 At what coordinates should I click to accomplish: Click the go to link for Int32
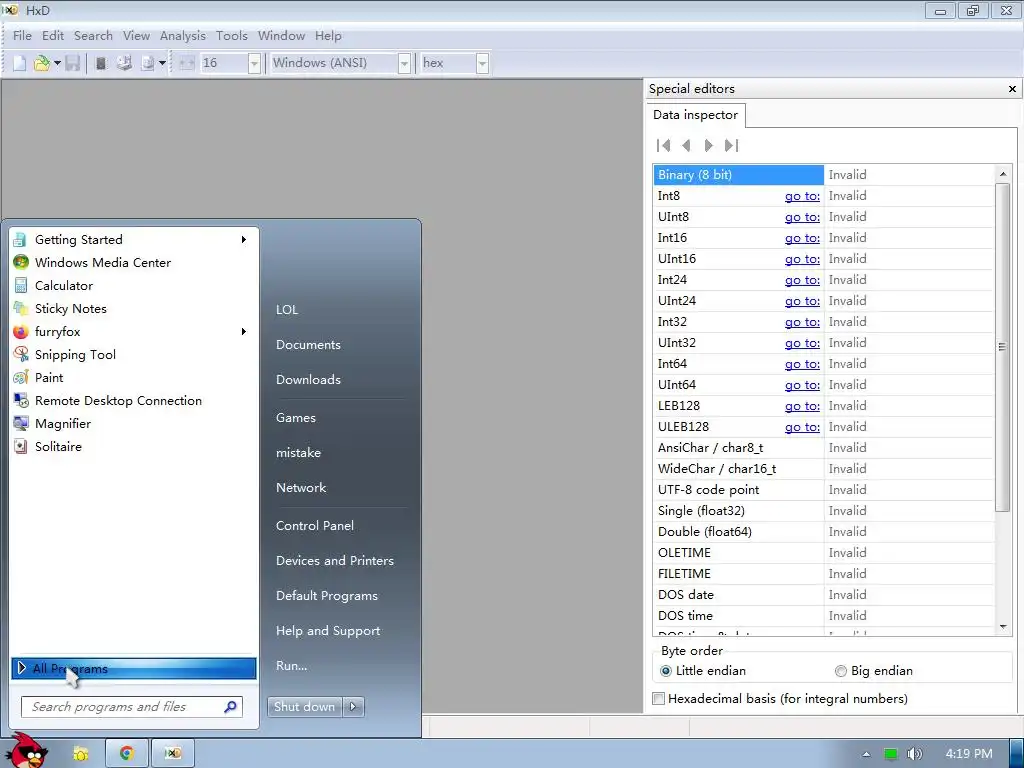[802, 322]
